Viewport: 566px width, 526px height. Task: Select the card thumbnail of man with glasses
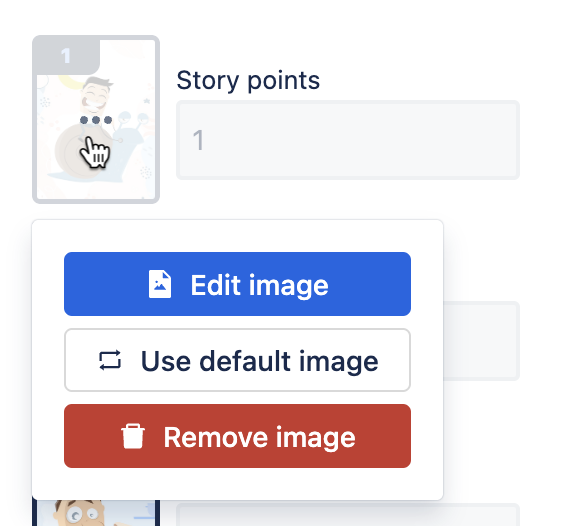[x=96, y=513]
